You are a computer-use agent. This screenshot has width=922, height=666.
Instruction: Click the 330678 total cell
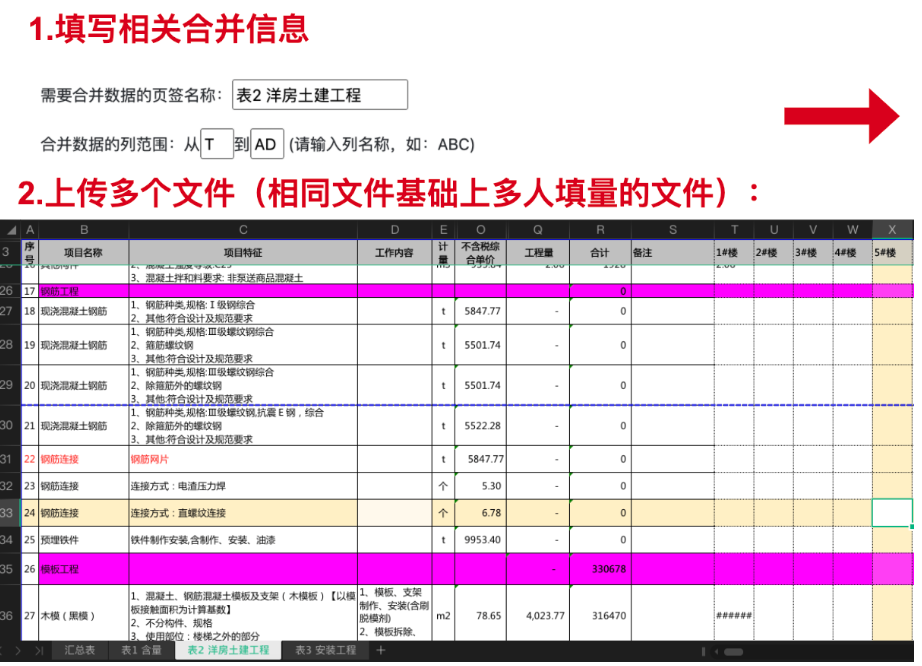click(600, 569)
